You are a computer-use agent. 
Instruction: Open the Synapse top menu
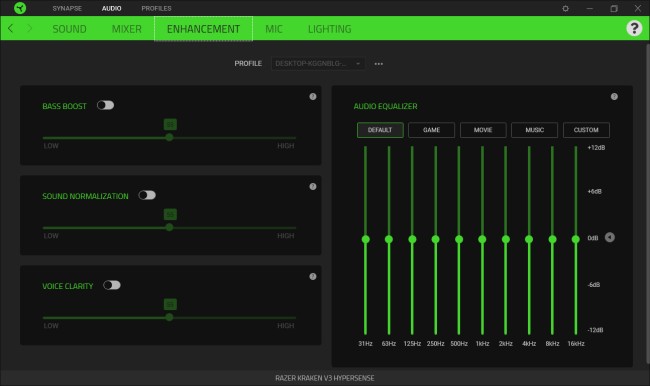(x=67, y=8)
